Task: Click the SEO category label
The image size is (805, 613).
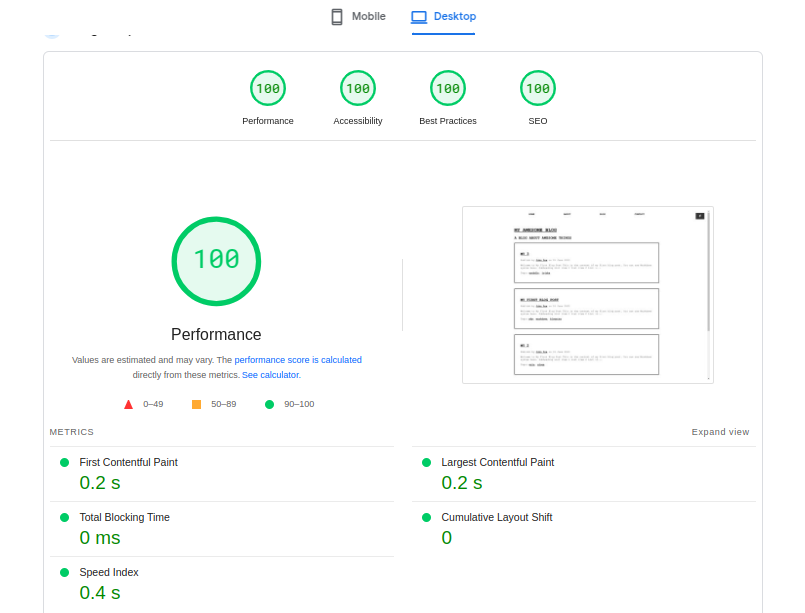Action: (x=538, y=121)
